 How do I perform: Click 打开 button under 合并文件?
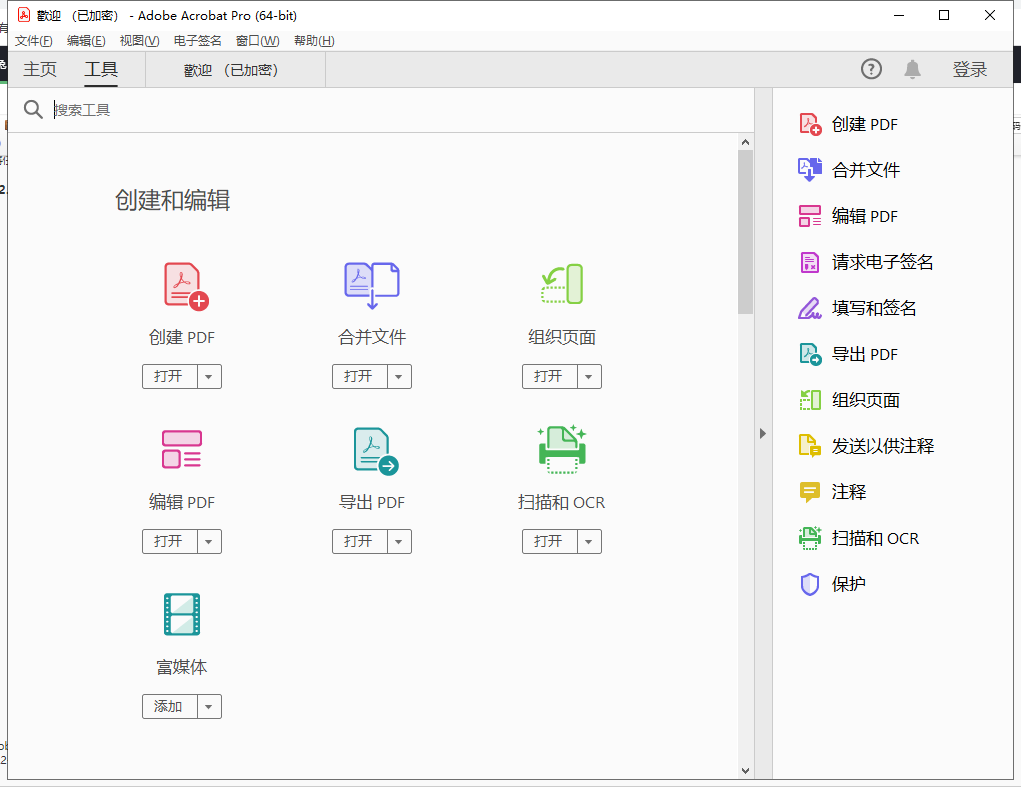pyautogui.click(x=359, y=376)
